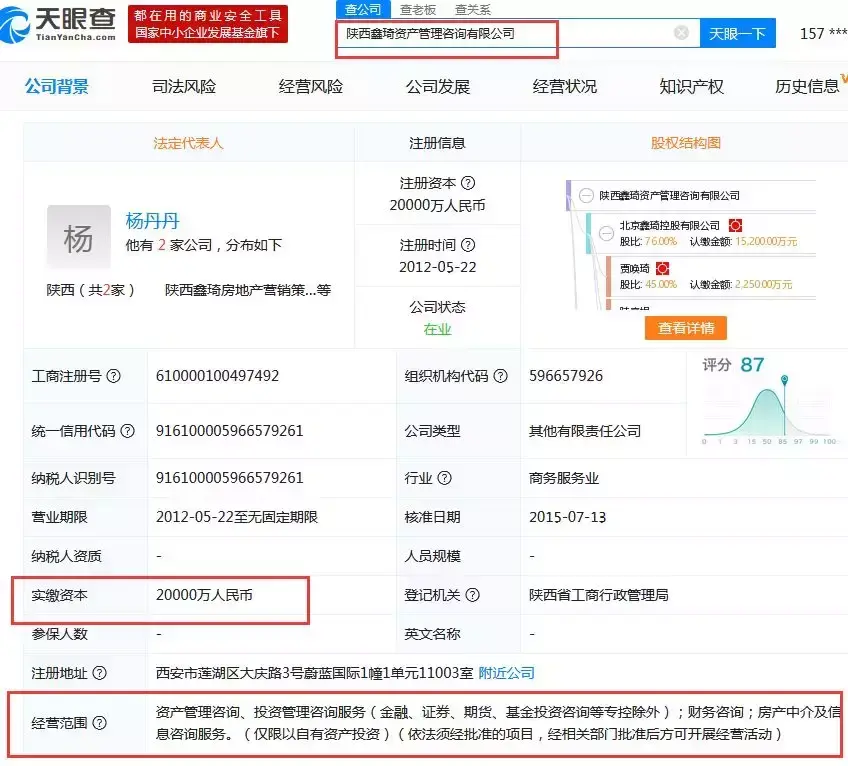Click company status 在业
848x766 pixels.
tap(438, 329)
